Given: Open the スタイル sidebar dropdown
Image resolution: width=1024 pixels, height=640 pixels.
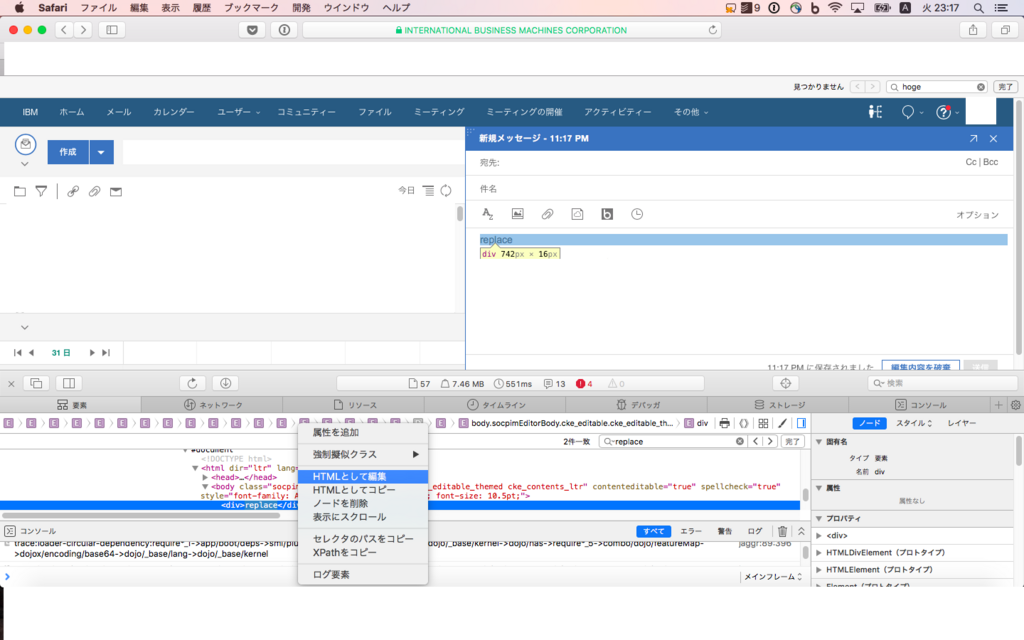Looking at the screenshot, I should pos(914,423).
